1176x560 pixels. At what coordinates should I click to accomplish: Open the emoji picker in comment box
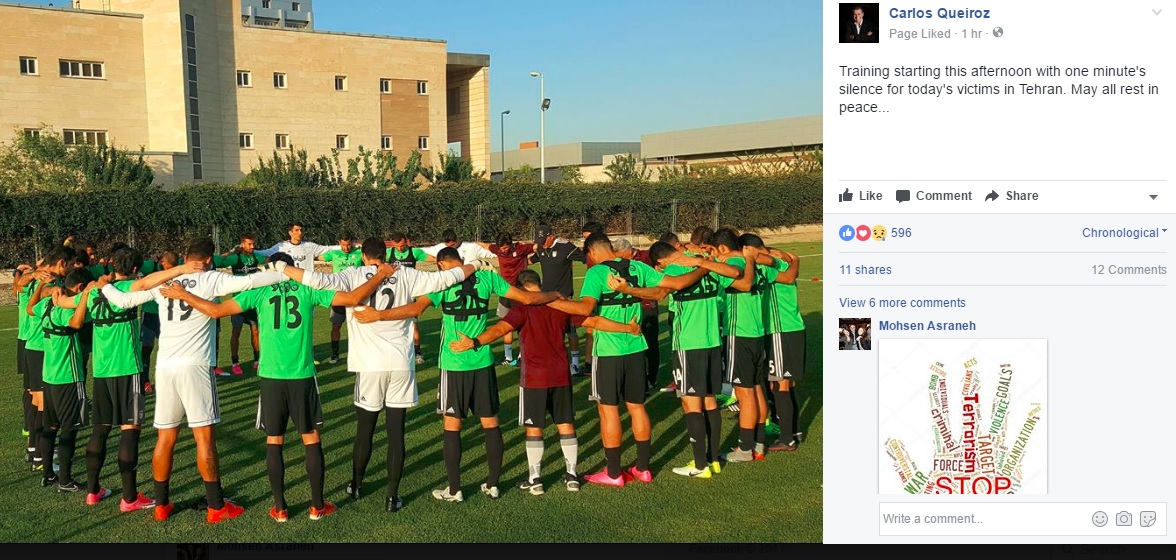(1100, 519)
